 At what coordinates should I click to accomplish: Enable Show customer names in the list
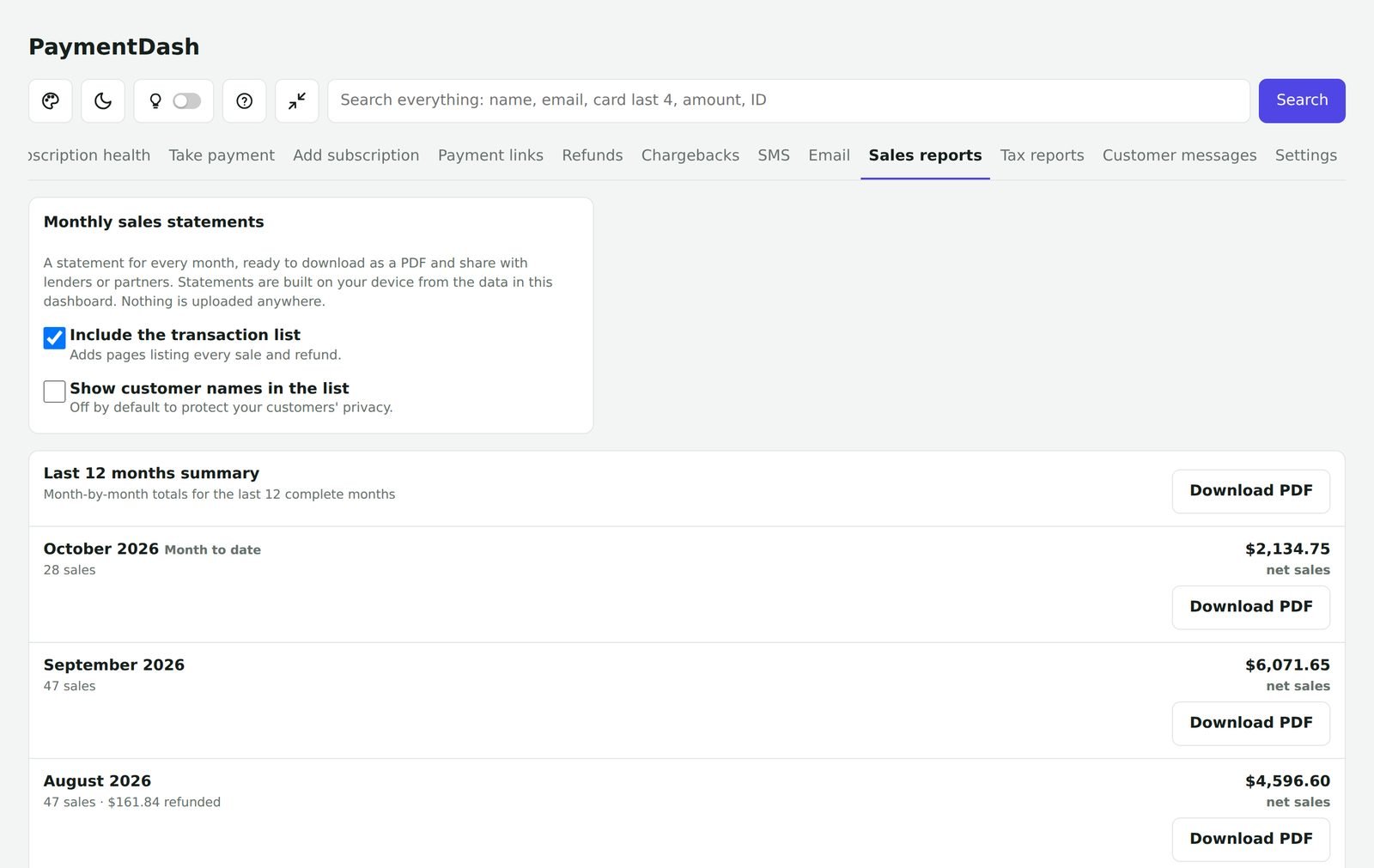coord(55,392)
